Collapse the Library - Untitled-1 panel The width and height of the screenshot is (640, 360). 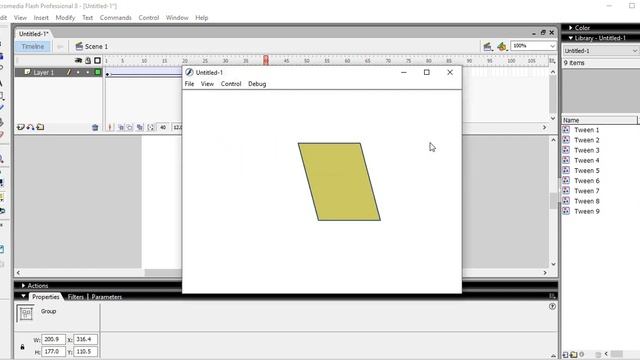pyautogui.click(x=571, y=38)
